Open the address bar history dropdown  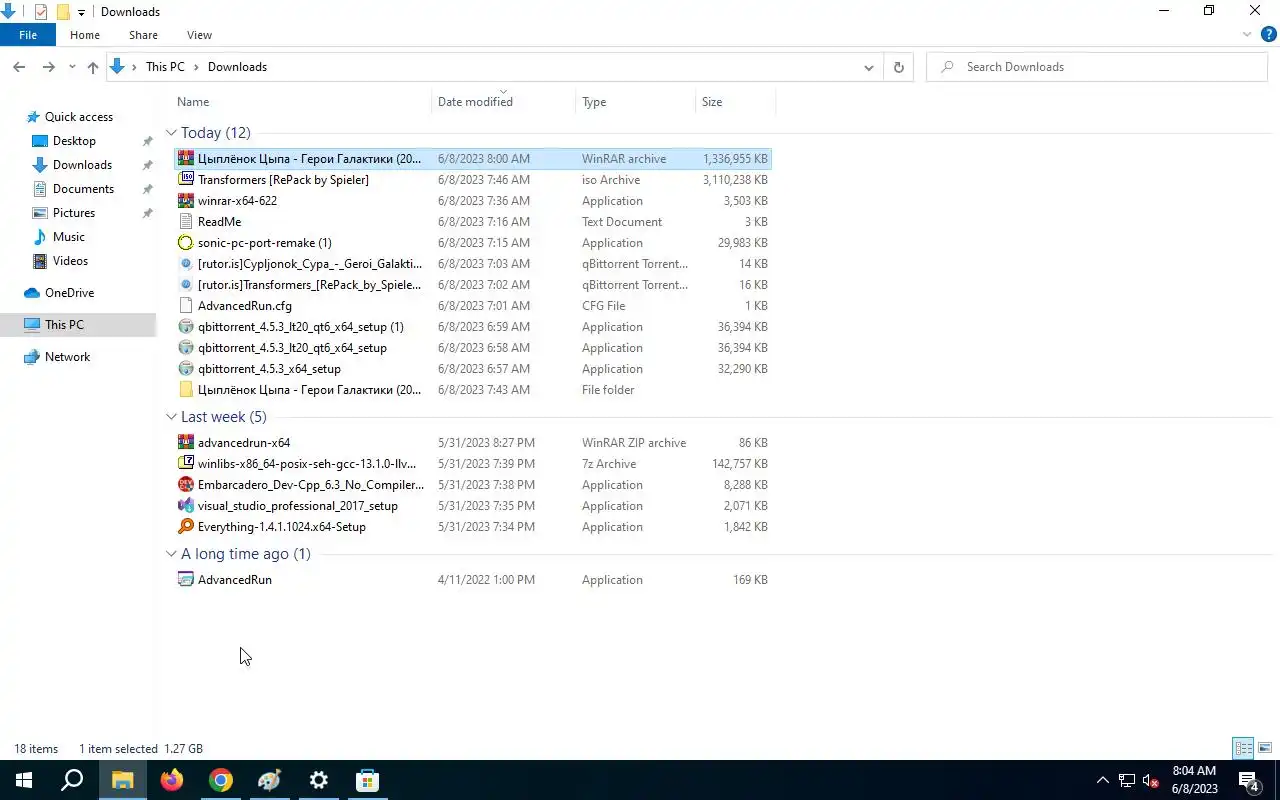[868, 67]
